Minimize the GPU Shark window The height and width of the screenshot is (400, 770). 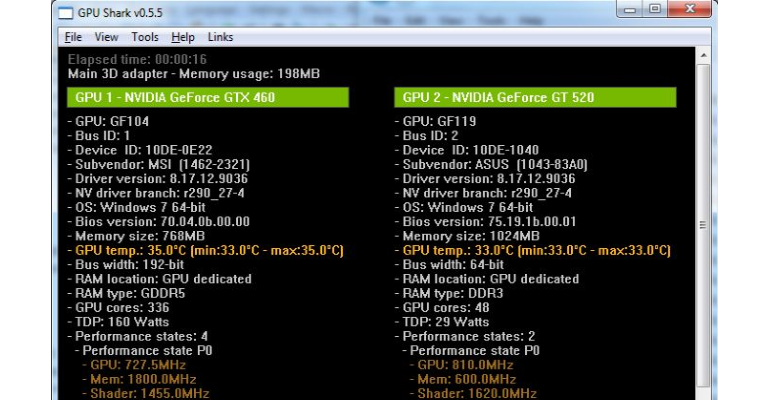click(631, 9)
